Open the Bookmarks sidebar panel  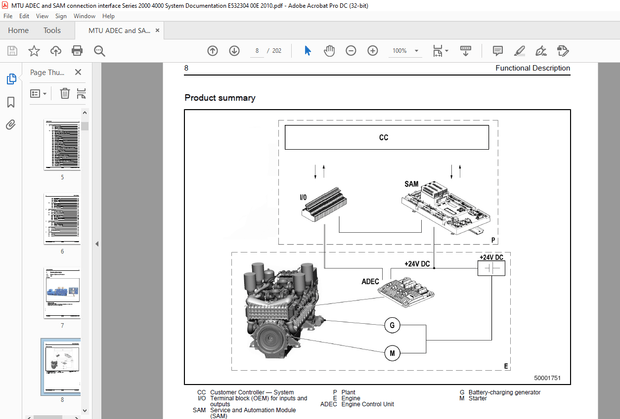(11, 102)
